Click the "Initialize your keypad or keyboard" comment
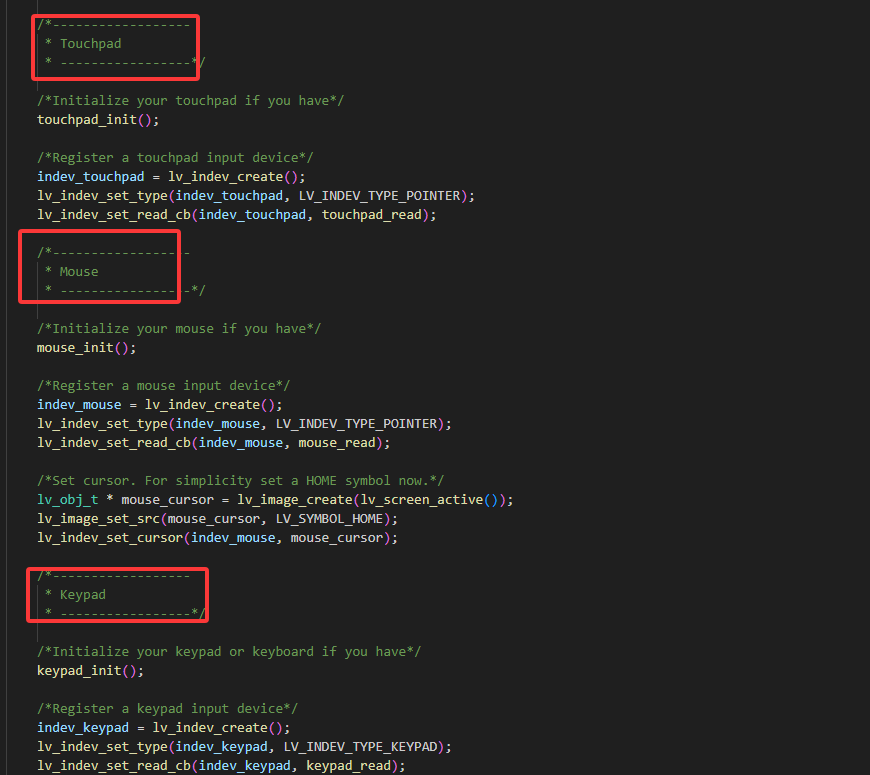Viewport: 870px width, 775px height. tap(229, 652)
